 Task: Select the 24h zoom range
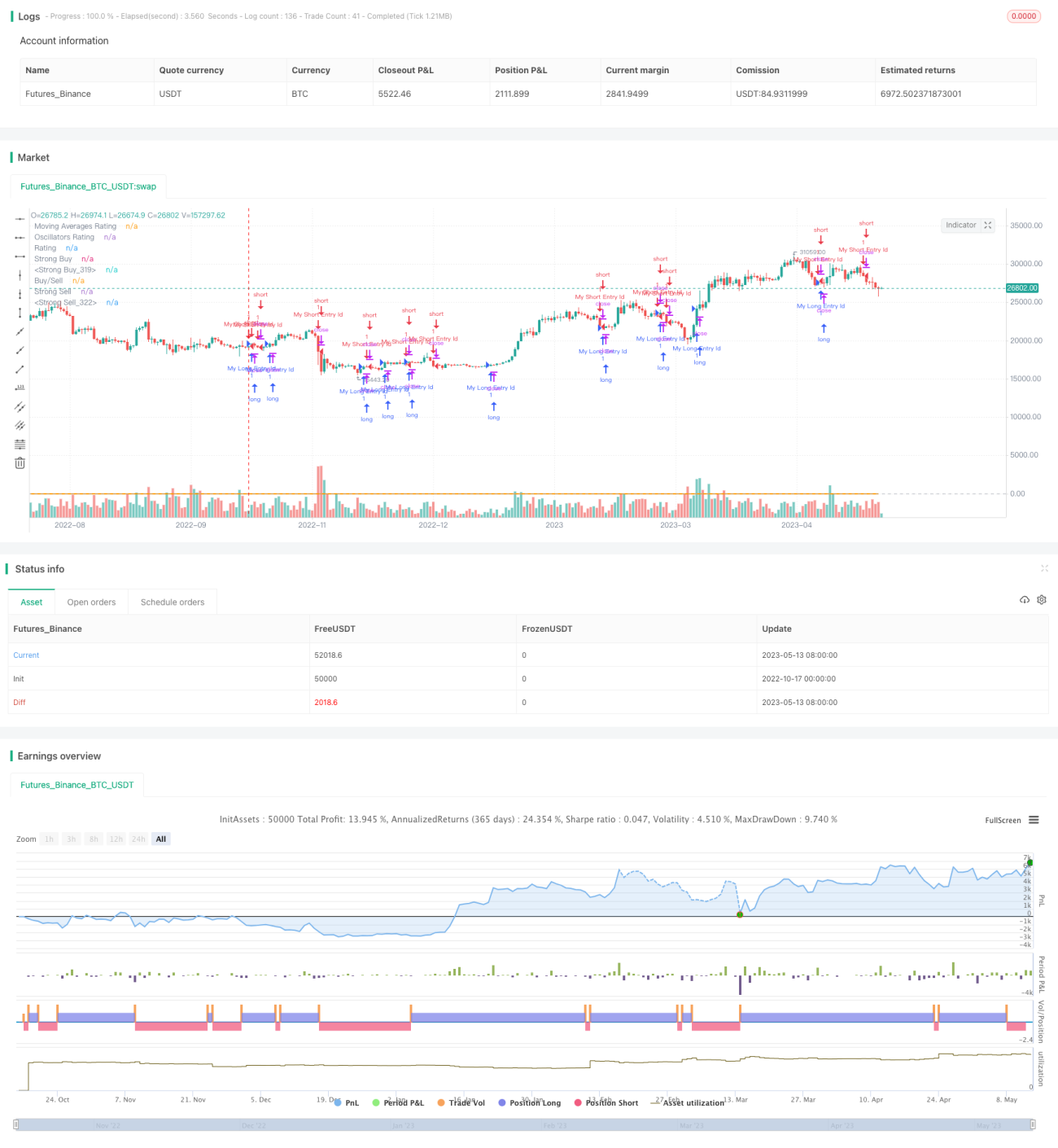[138, 839]
